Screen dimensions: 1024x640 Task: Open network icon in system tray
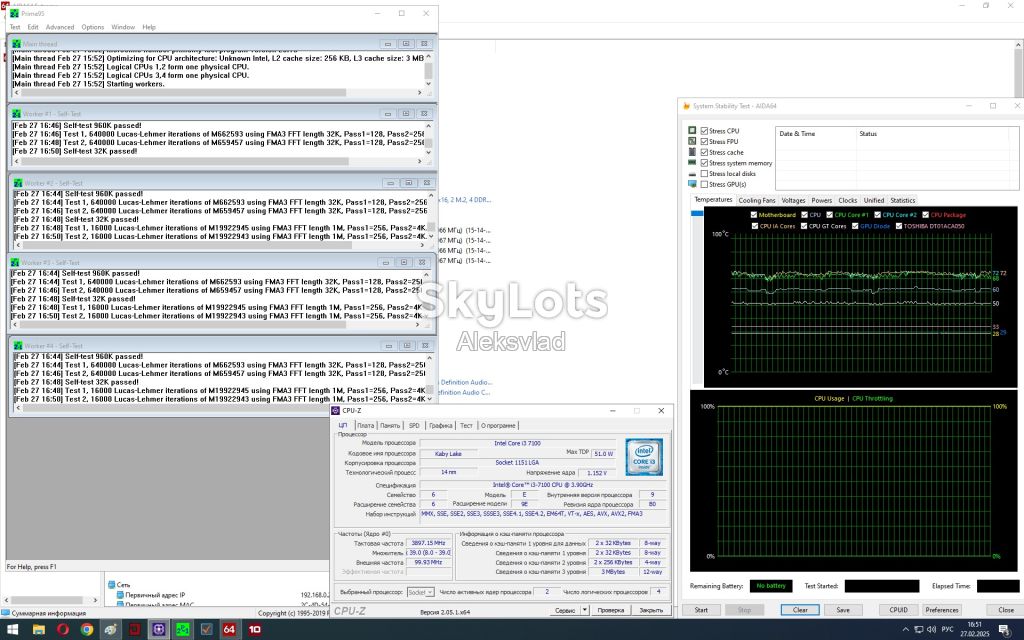pos(918,630)
